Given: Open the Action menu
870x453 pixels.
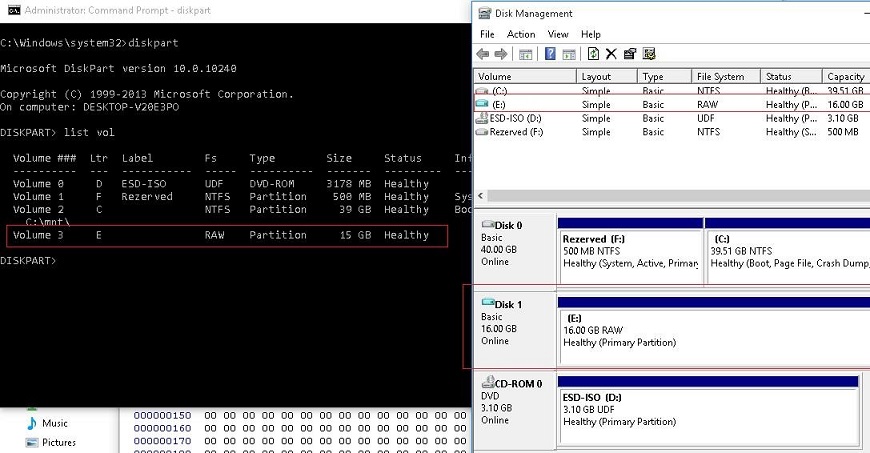Looking at the screenshot, I should [521, 34].
